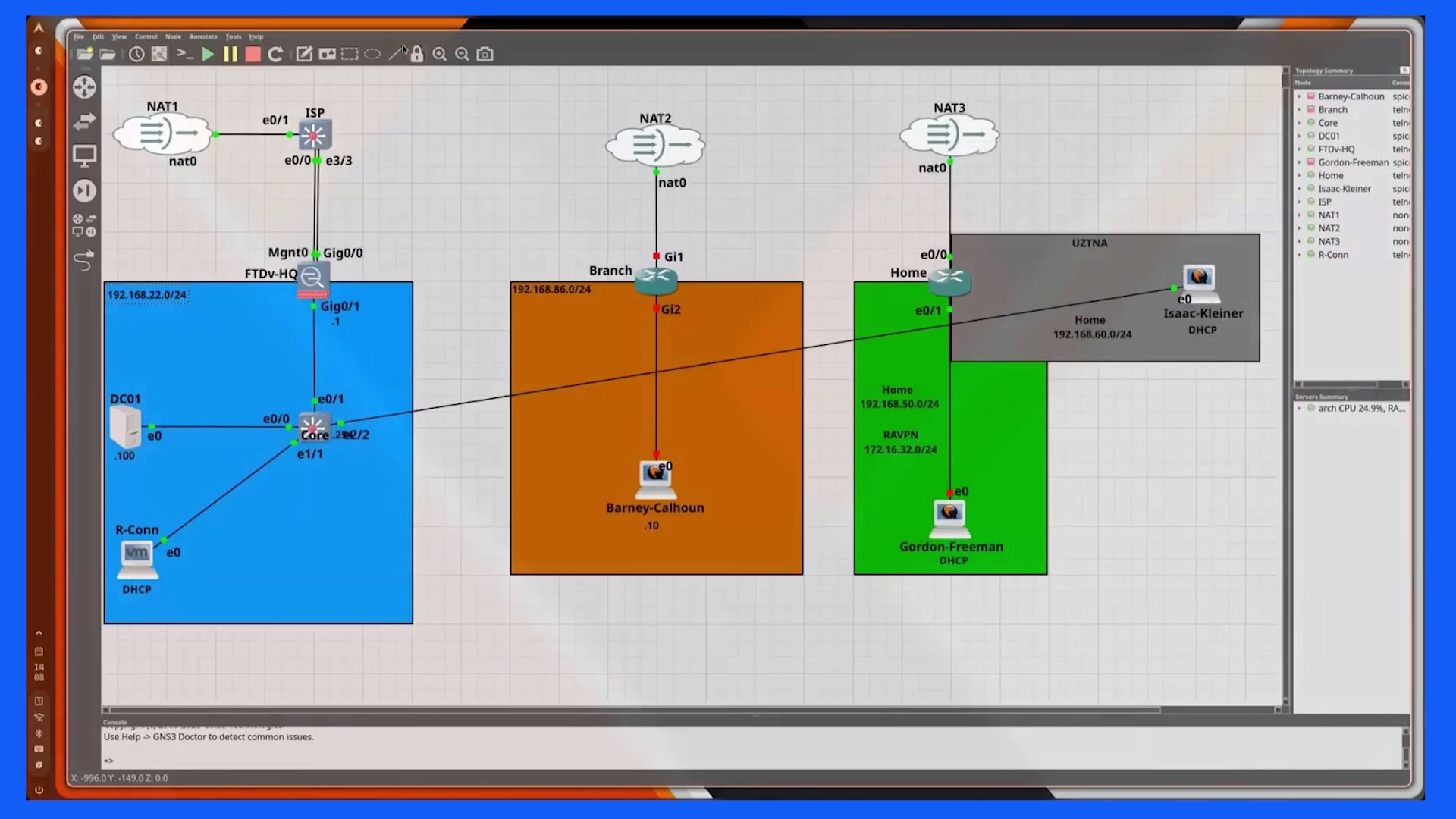This screenshot has height=819, width=1456.
Task: Take a screenshot with camera icon
Action: pyautogui.click(x=485, y=54)
